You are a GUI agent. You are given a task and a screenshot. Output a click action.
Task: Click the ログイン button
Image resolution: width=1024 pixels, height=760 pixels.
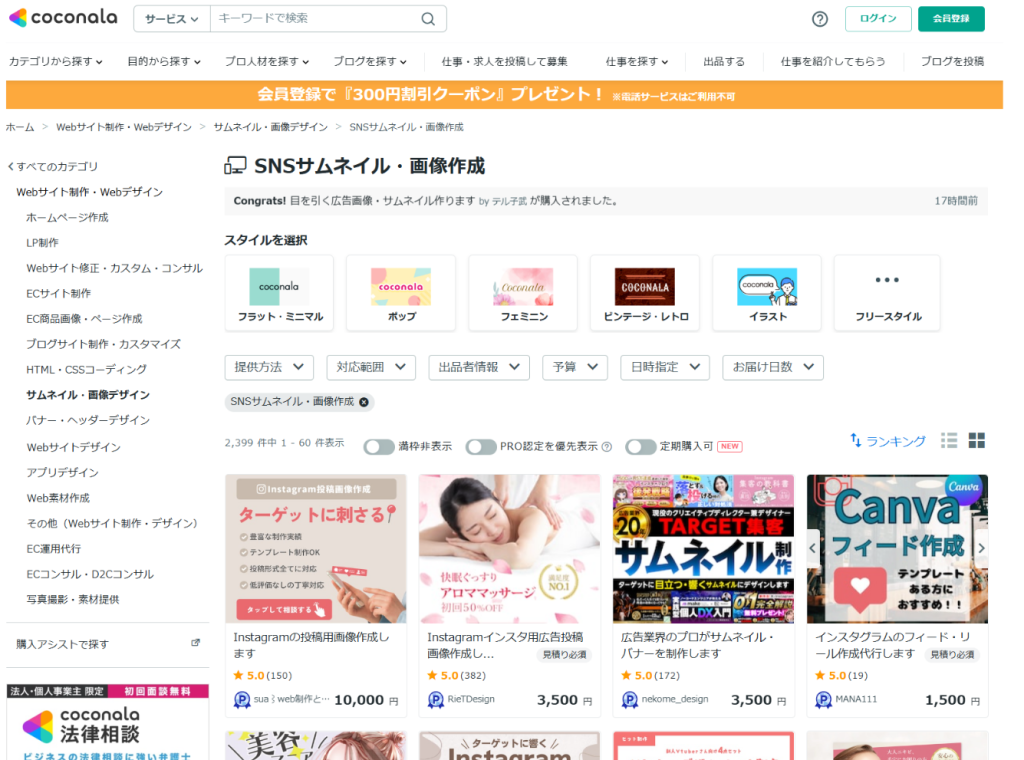click(x=878, y=19)
